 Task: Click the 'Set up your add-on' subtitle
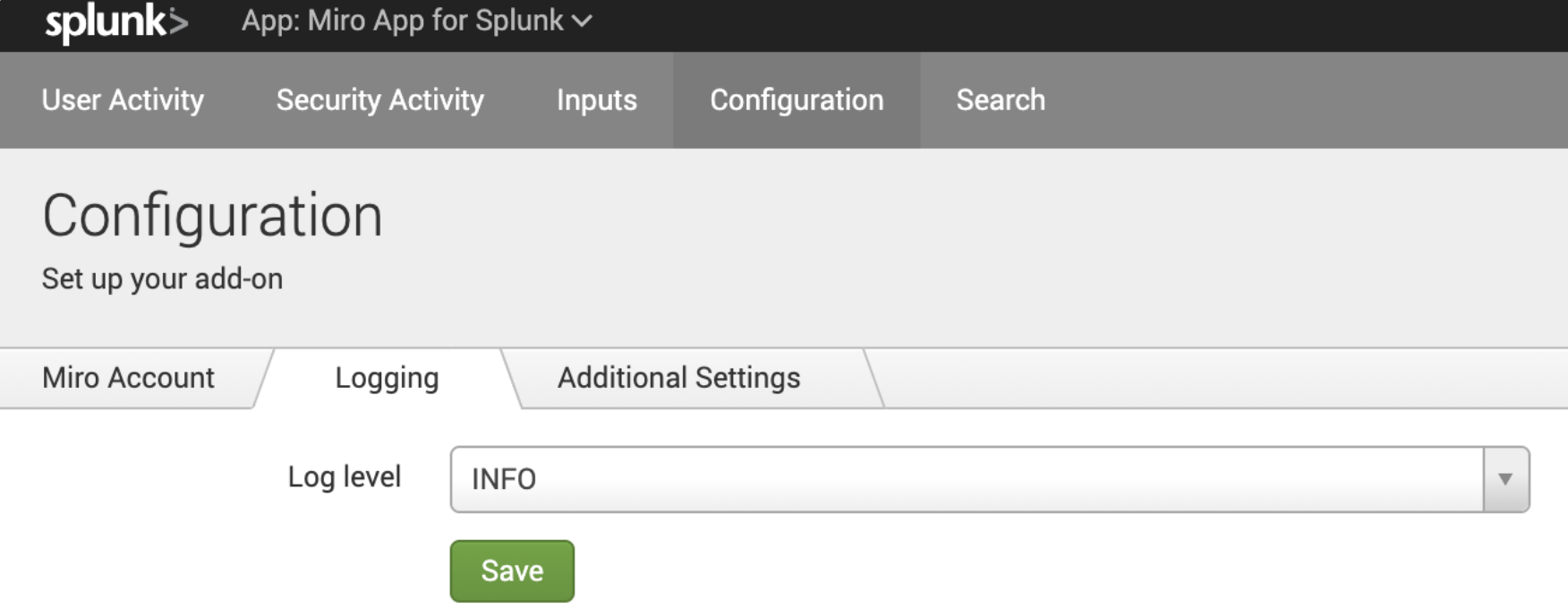[x=162, y=279]
